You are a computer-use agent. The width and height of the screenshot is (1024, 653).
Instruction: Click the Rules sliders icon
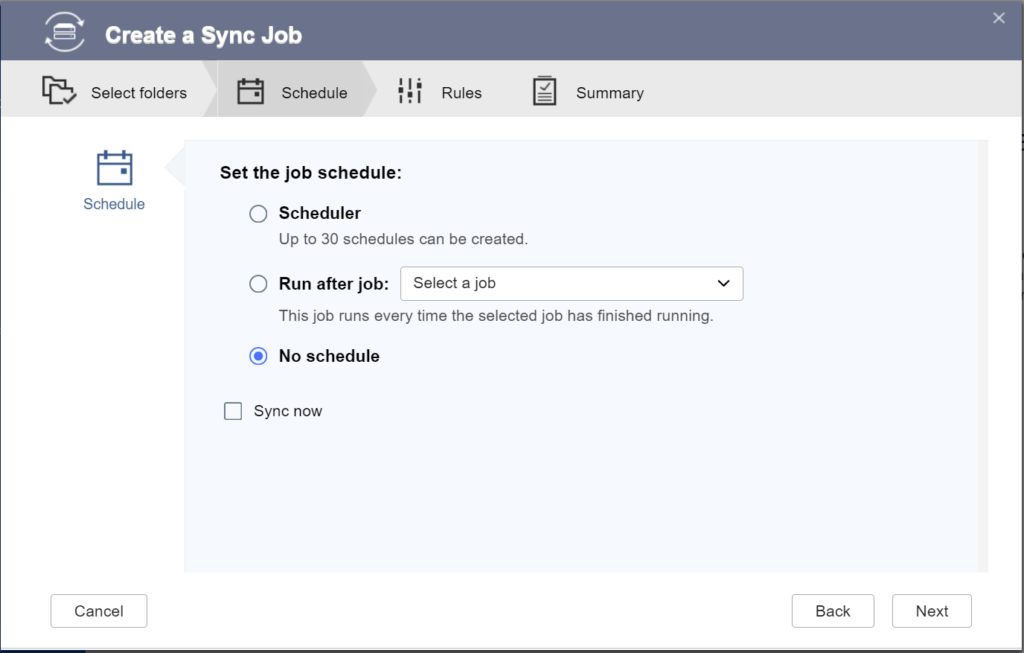pos(410,92)
